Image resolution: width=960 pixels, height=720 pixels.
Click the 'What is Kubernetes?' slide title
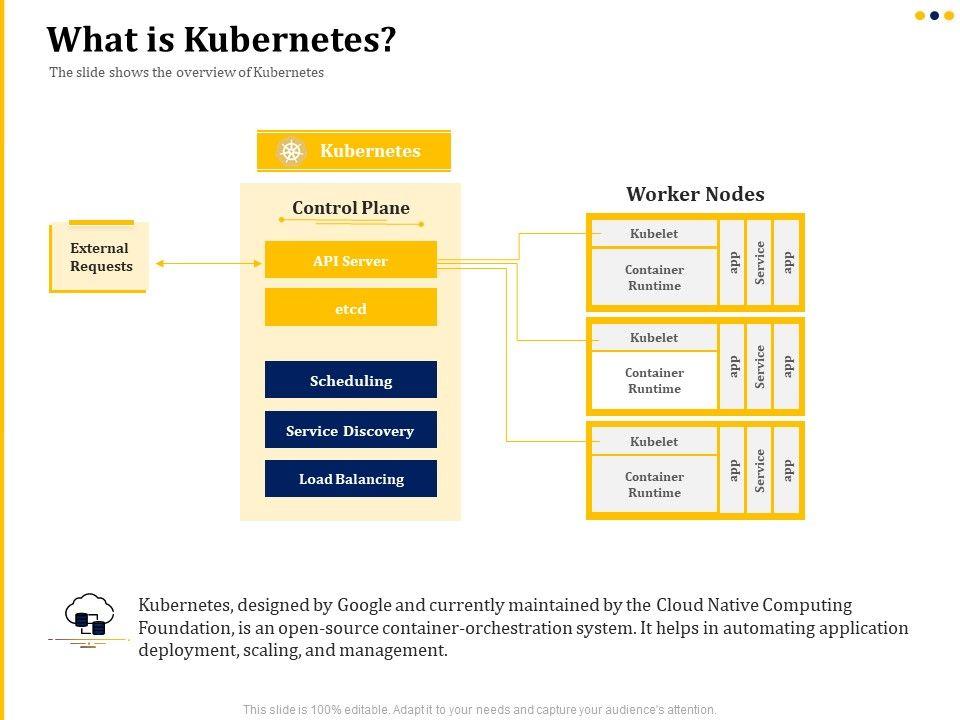pos(221,40)
